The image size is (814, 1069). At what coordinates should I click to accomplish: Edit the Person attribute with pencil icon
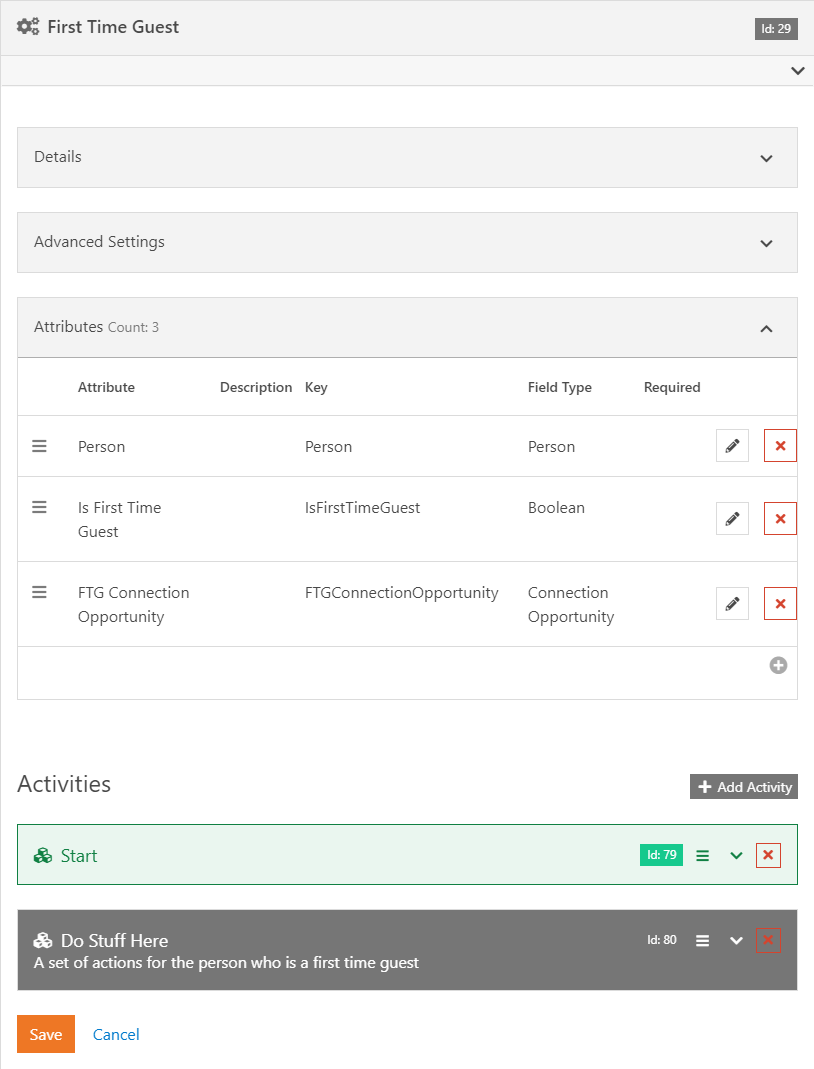[732, 446]
